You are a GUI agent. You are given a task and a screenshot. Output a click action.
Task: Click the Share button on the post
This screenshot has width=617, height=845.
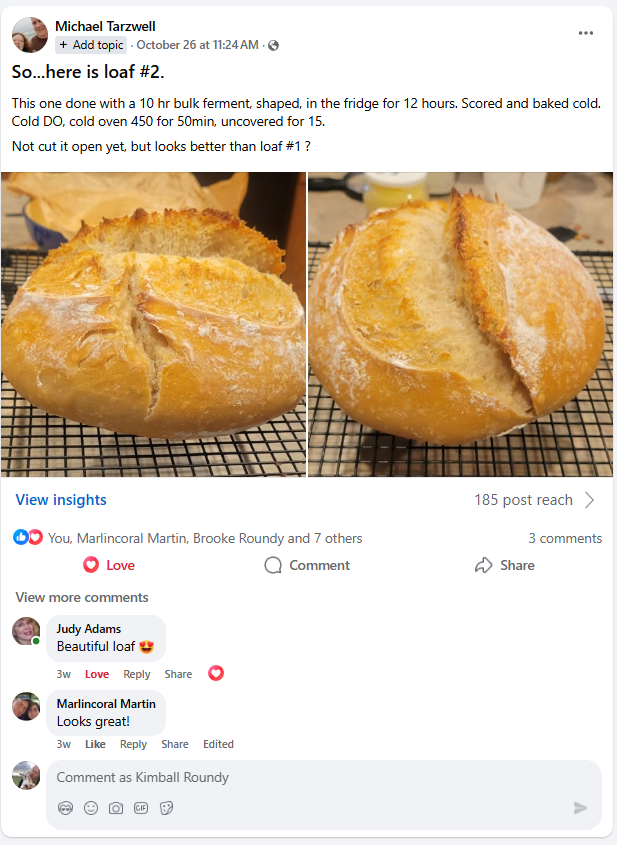point(505,565)
